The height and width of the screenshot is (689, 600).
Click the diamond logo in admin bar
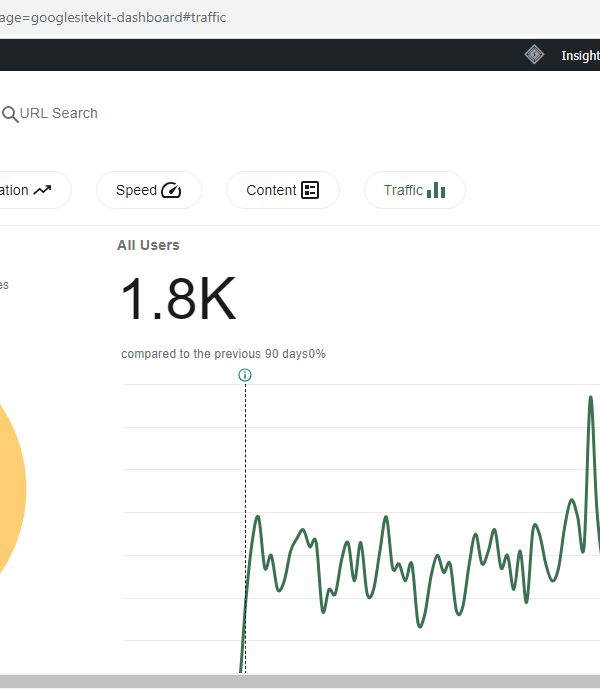(534, 55)
